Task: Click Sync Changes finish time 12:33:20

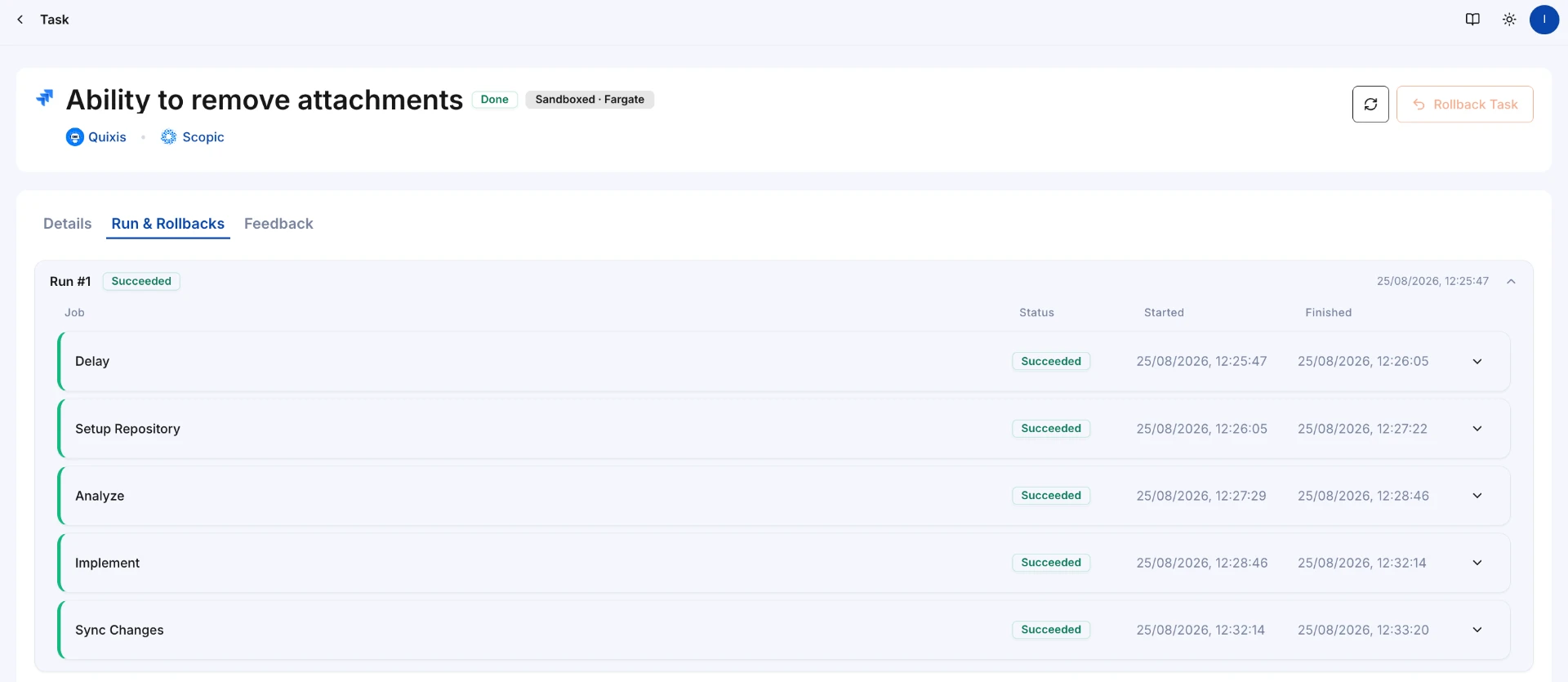Action: [x=1363, y=630]
